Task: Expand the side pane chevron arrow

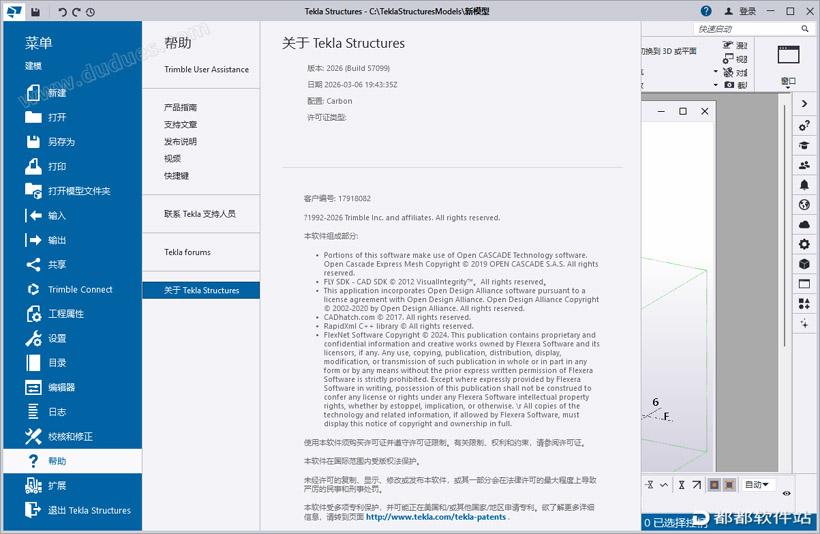Action: click(x=804, y=104)
